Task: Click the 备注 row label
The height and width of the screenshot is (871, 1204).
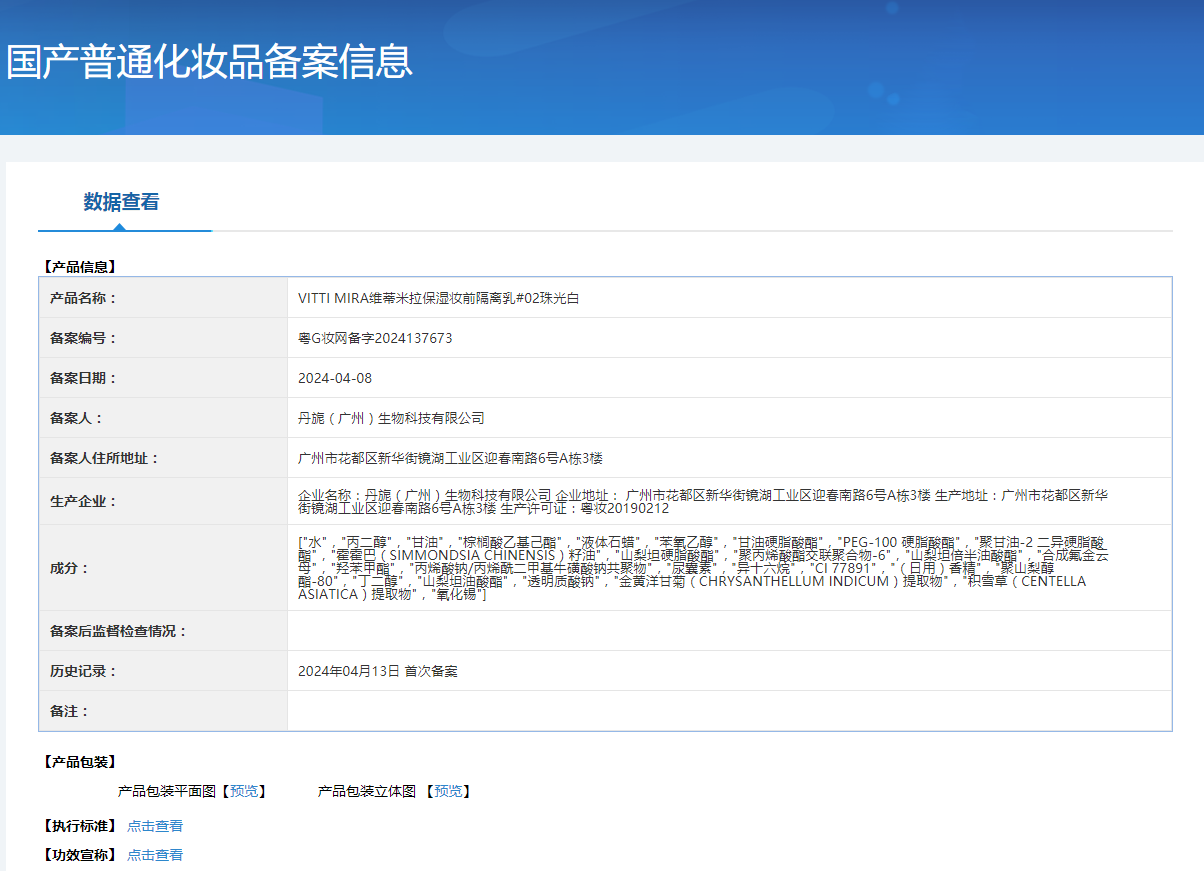Action: [69, 711]
